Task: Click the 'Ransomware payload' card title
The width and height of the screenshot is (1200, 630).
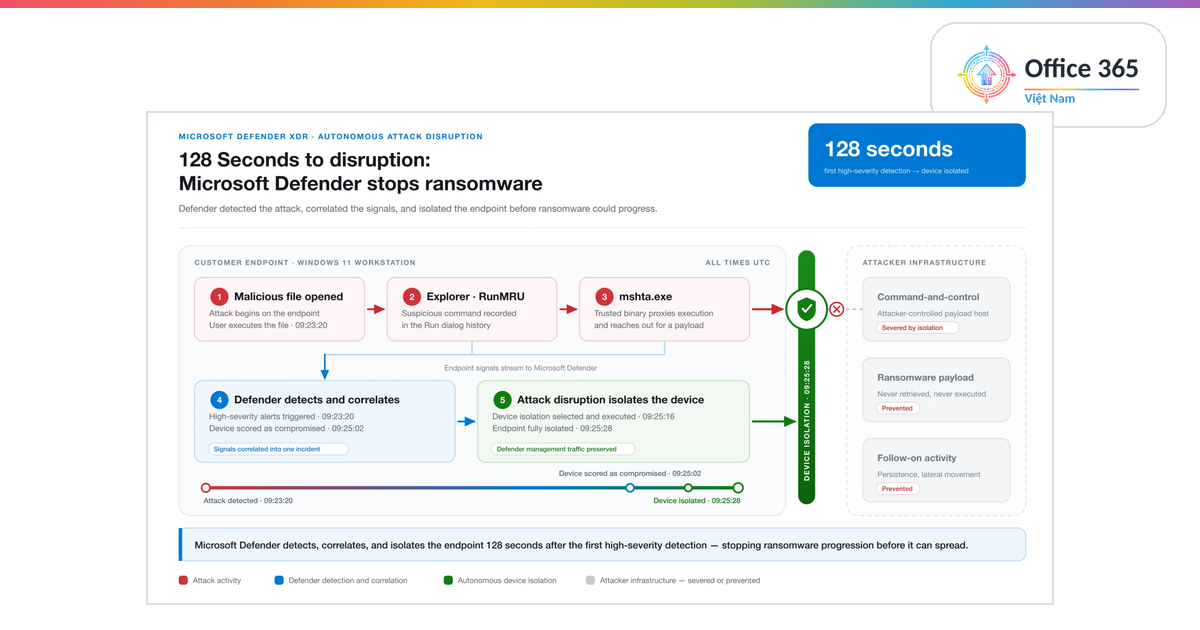Action: (925, 378)
